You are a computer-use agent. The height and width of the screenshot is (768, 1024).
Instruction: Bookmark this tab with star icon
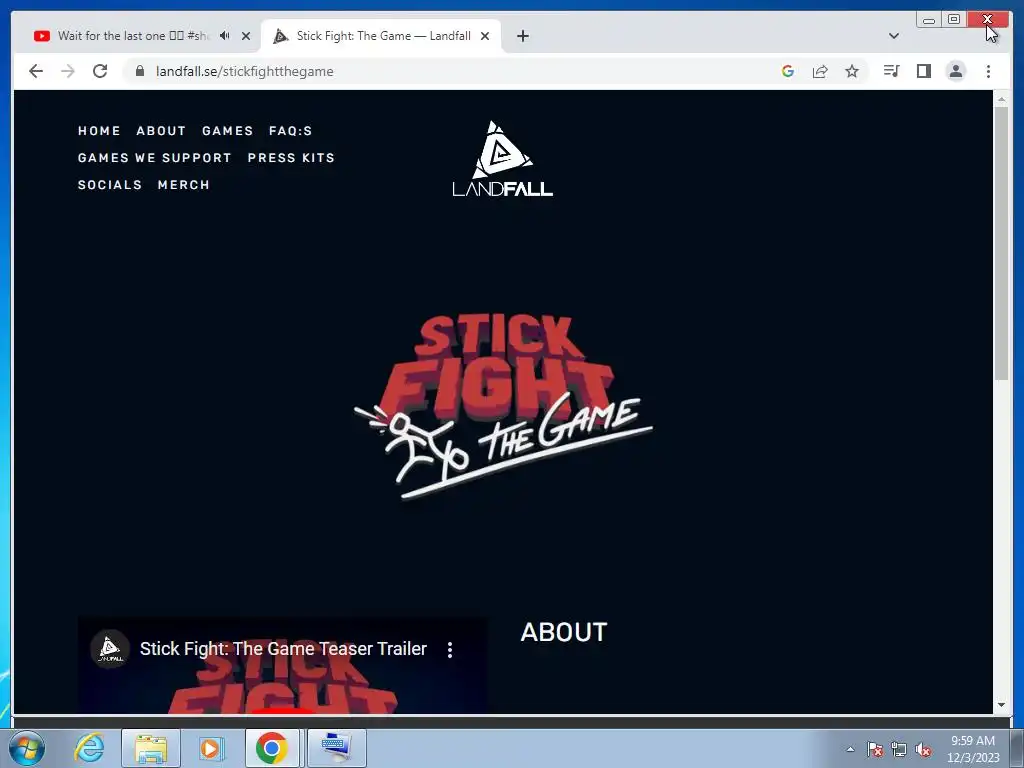tap(852, 71)
